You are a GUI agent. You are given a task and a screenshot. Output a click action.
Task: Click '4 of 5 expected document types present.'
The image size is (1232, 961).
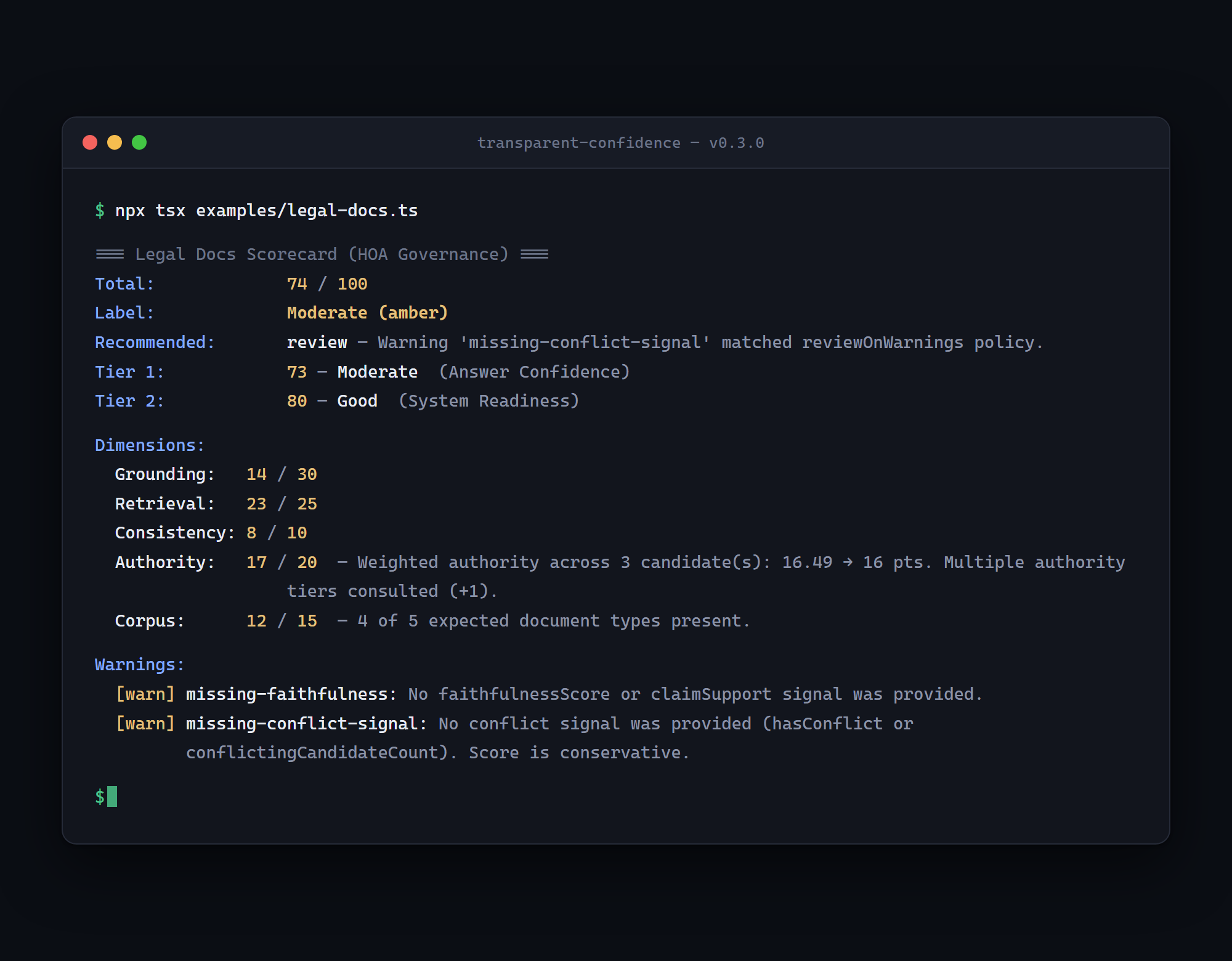pos(554,621)
